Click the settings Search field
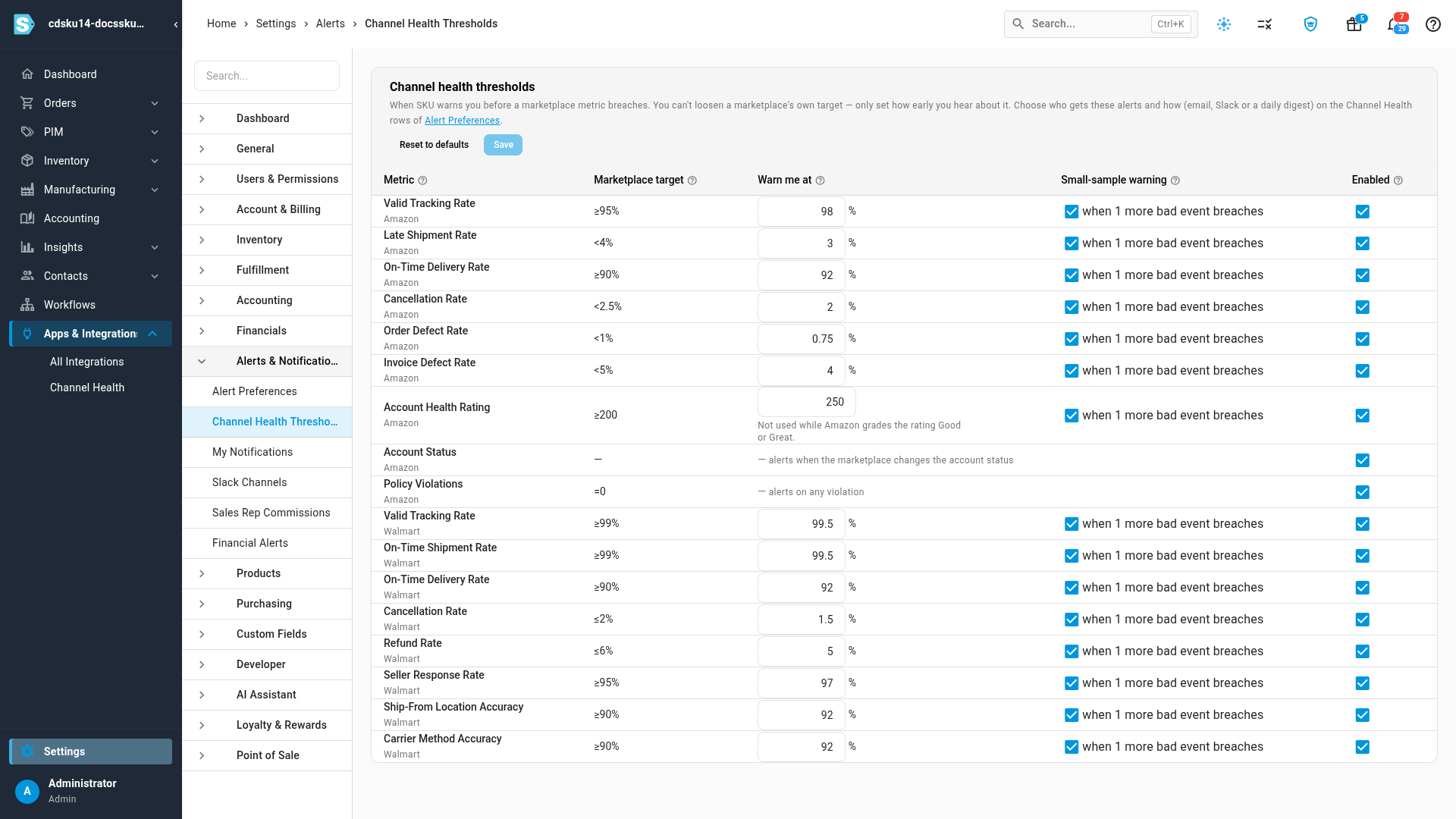Image resolution: width=1456 pixels, height=819 pixels. 267,76
